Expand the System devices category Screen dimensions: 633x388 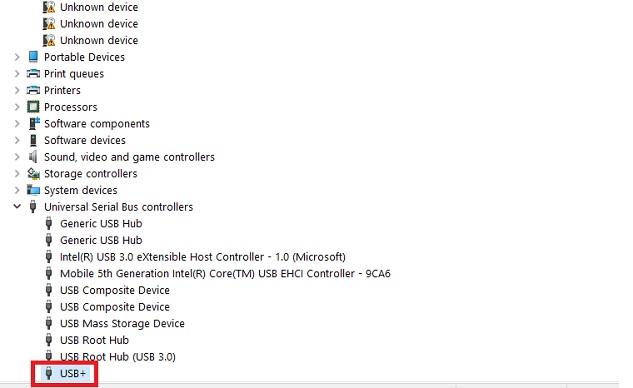17,190
